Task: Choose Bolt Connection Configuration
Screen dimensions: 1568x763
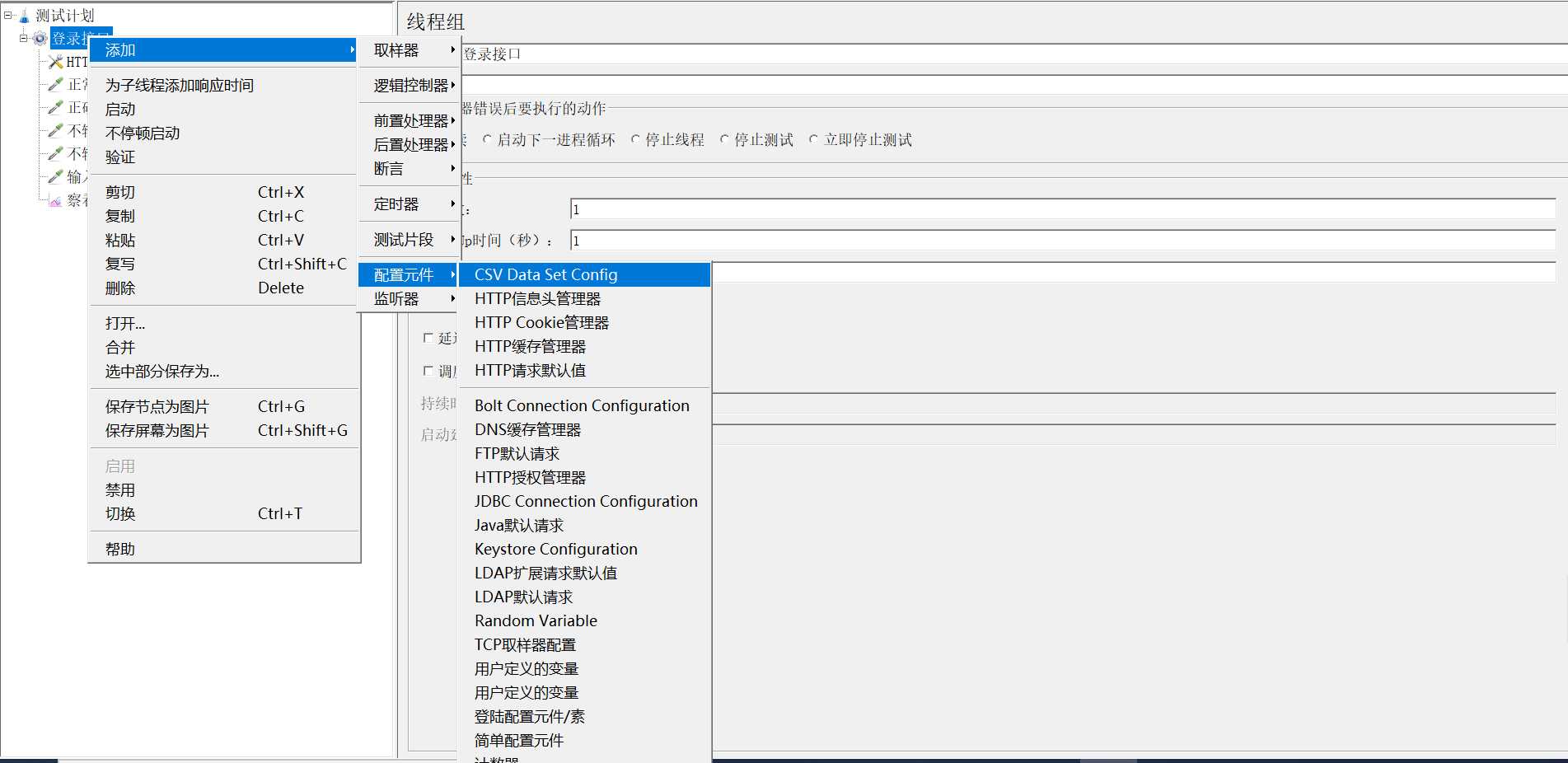Action: click(584, 405)
